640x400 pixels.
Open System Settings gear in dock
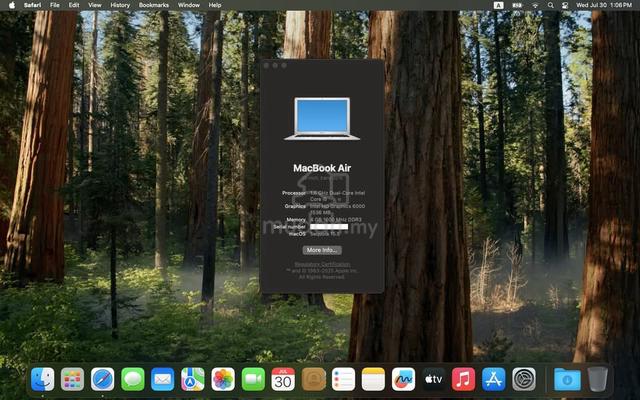pos(524,379)
